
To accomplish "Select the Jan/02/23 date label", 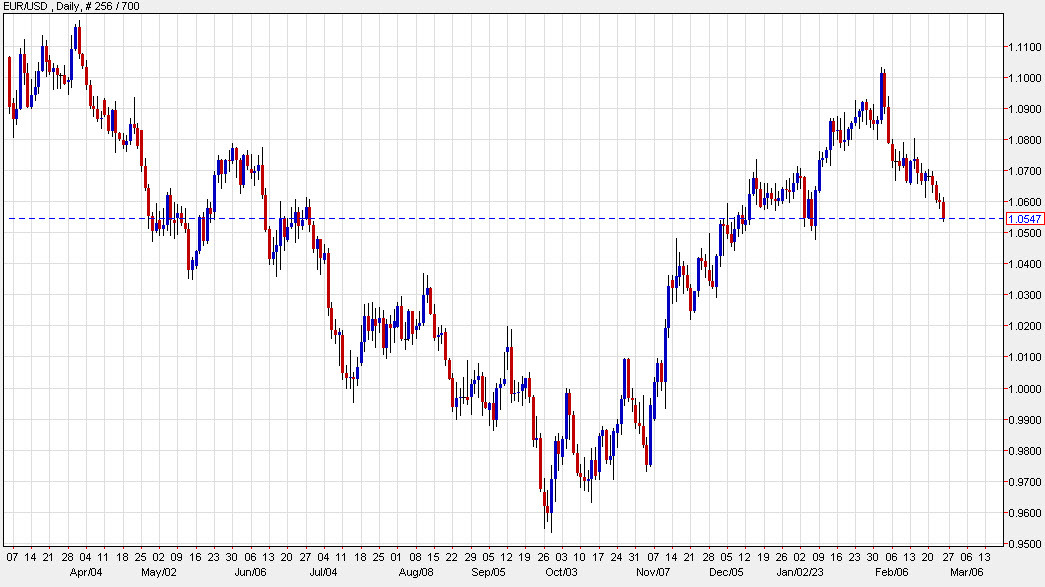I will (x=800, y=572).
